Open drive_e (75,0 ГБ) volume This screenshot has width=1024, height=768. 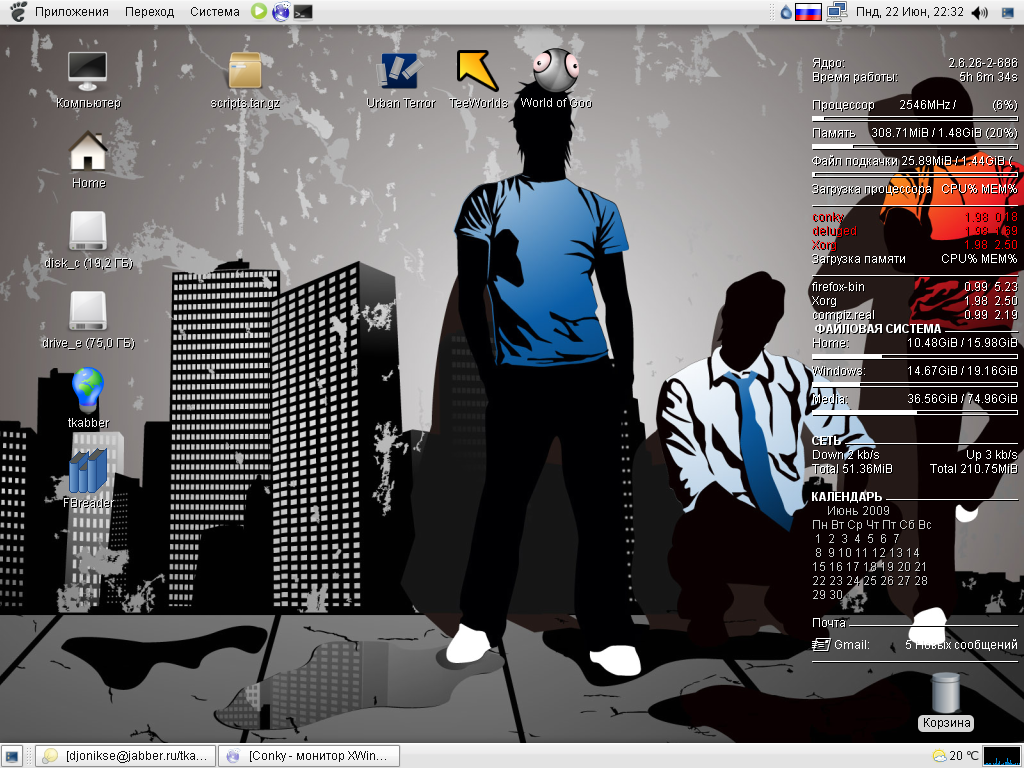[x=88, y=311]
